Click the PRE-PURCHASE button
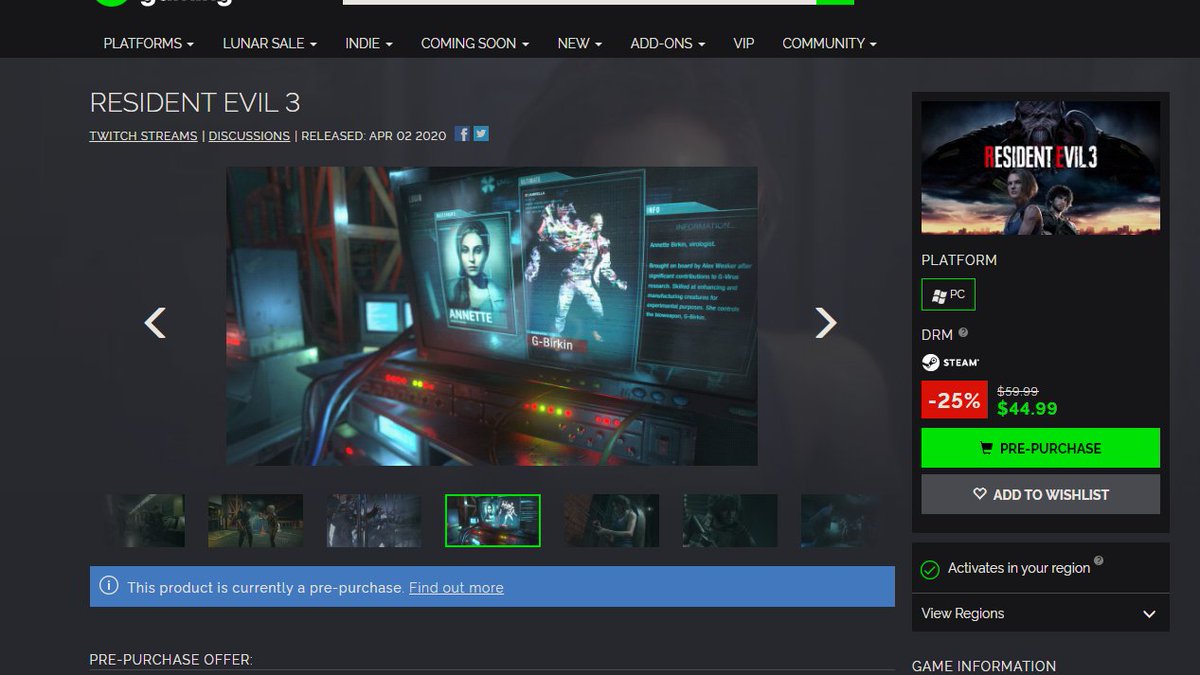Screen dimensions: 1200x675 1041,448
